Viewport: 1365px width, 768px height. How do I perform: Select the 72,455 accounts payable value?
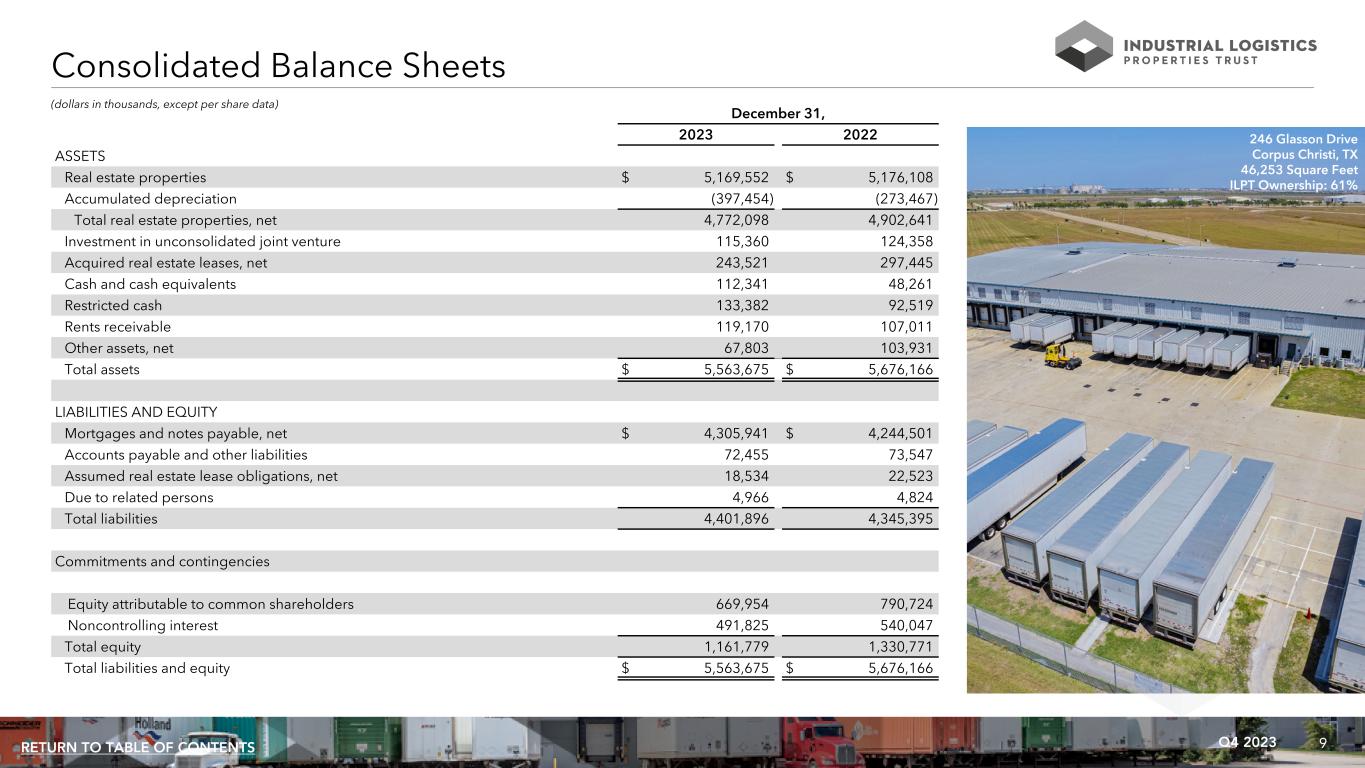tap(747, 455)
